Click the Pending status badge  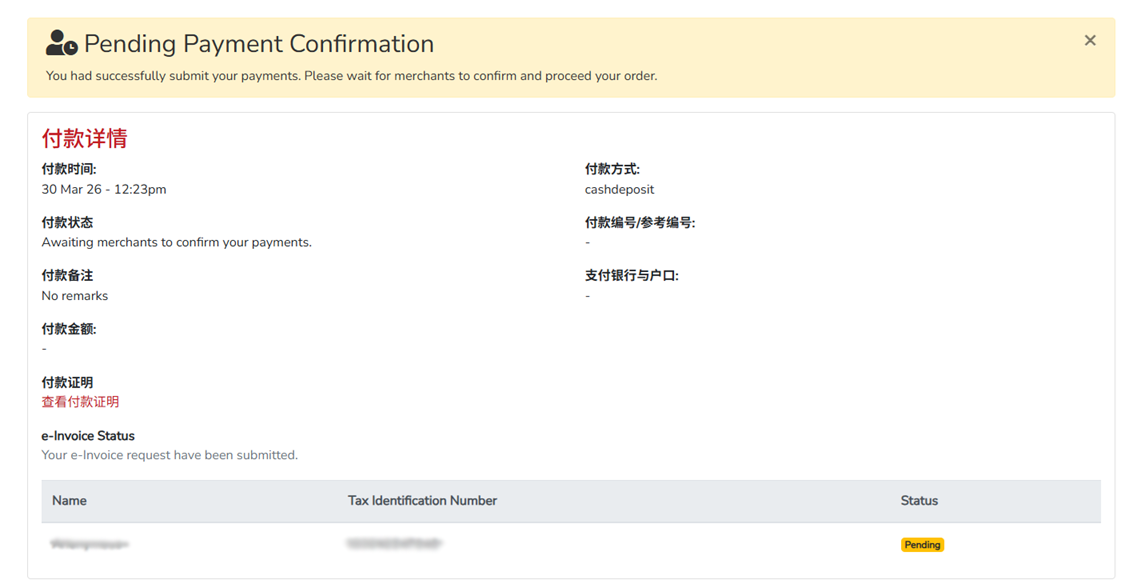click(922, 544)
